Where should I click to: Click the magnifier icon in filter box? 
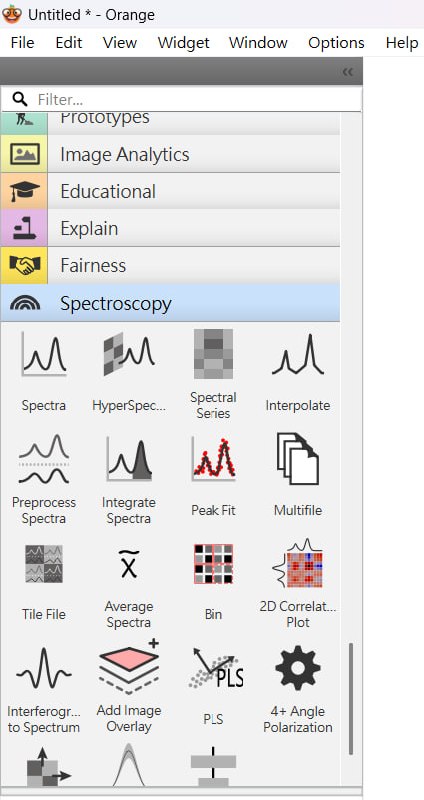(x=20, y=98)
